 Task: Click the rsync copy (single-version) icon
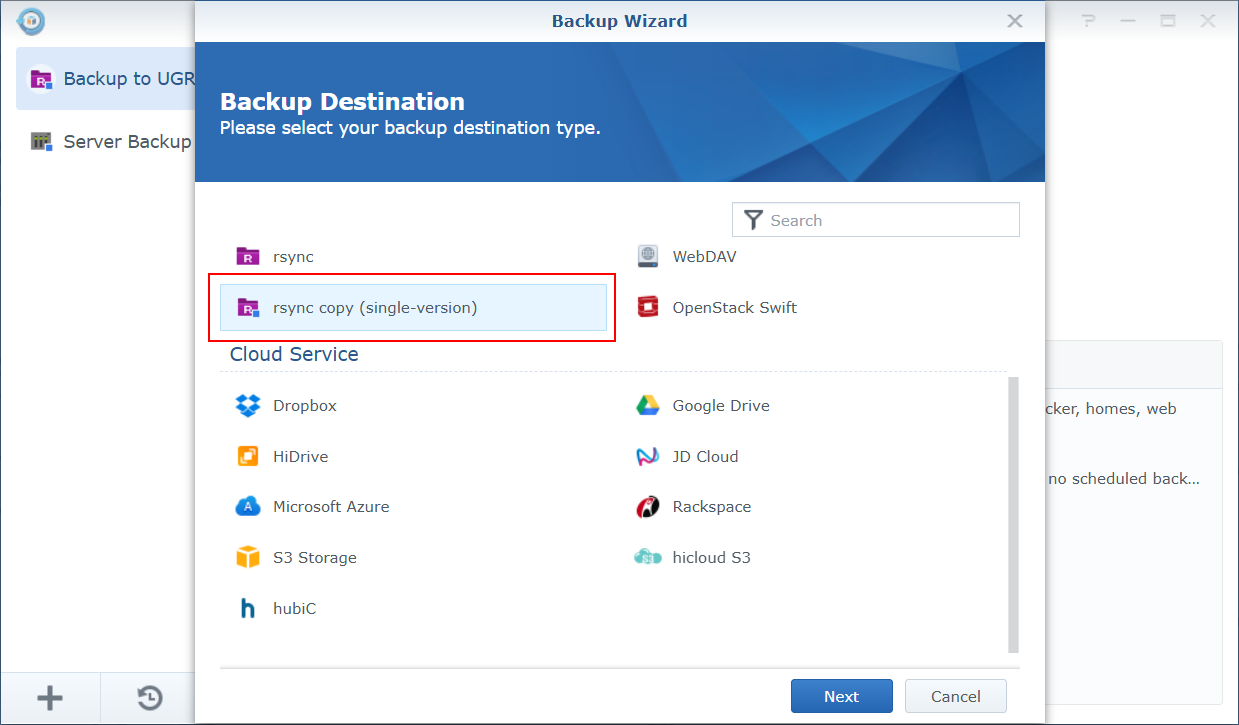click(247, 308)
